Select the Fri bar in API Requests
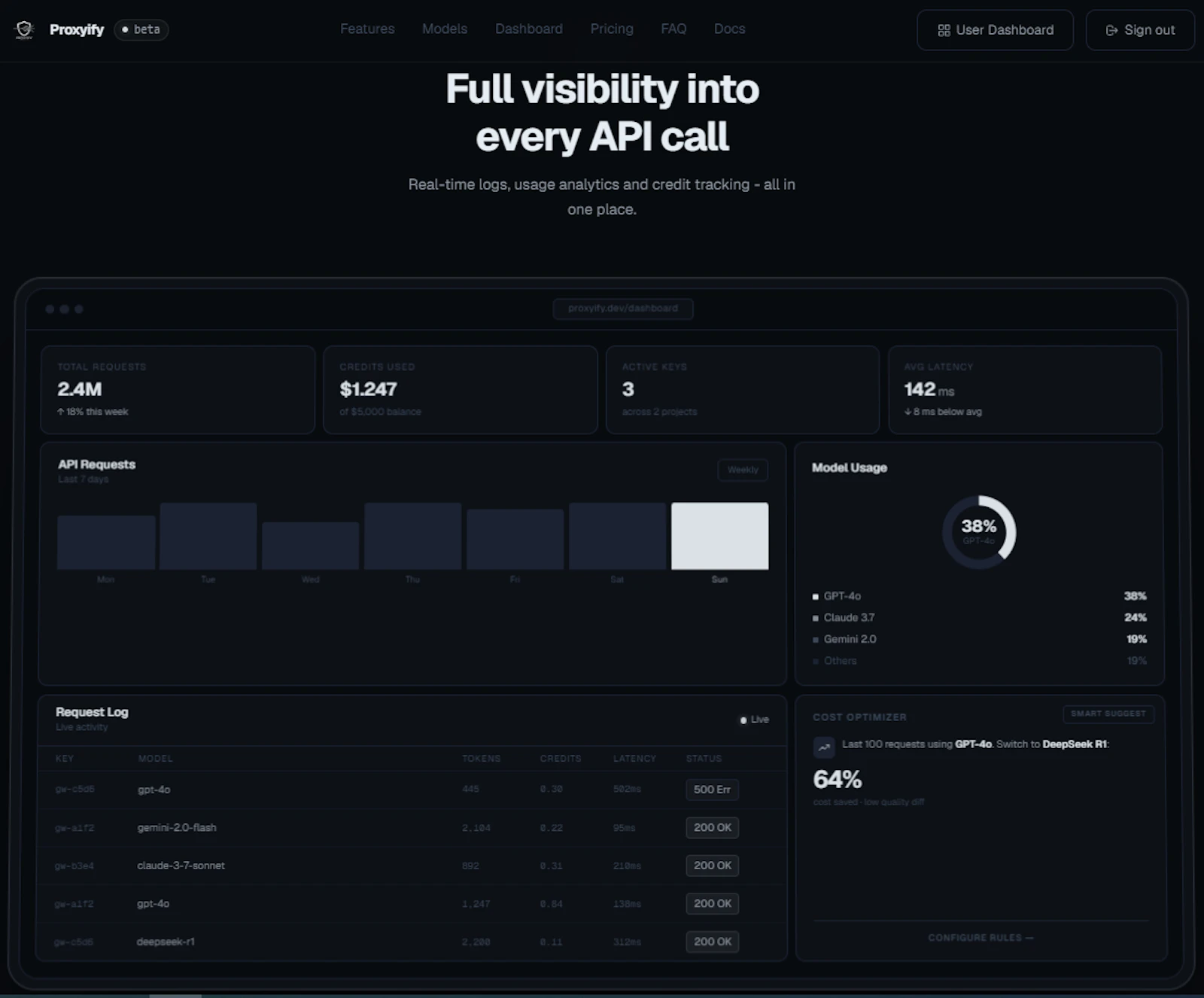 click(x=515, y=539)
